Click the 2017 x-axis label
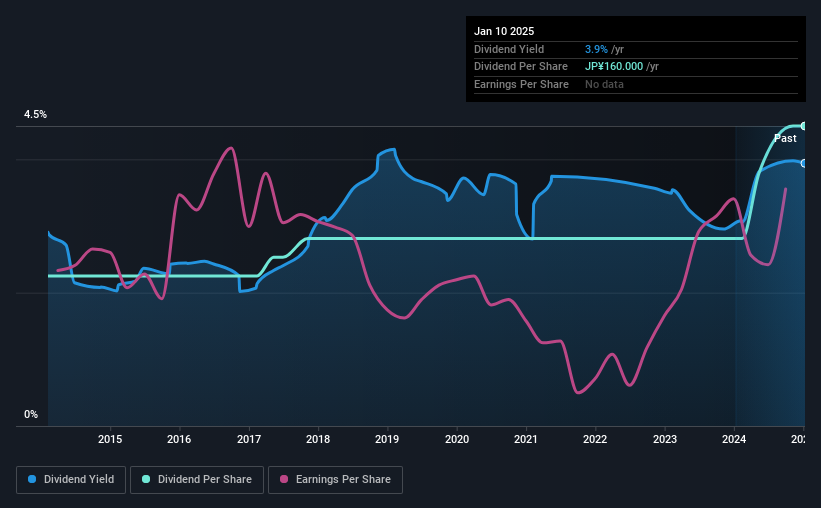Image resolution: width=821 pixels, height=508 pixels. click(249, 439)
